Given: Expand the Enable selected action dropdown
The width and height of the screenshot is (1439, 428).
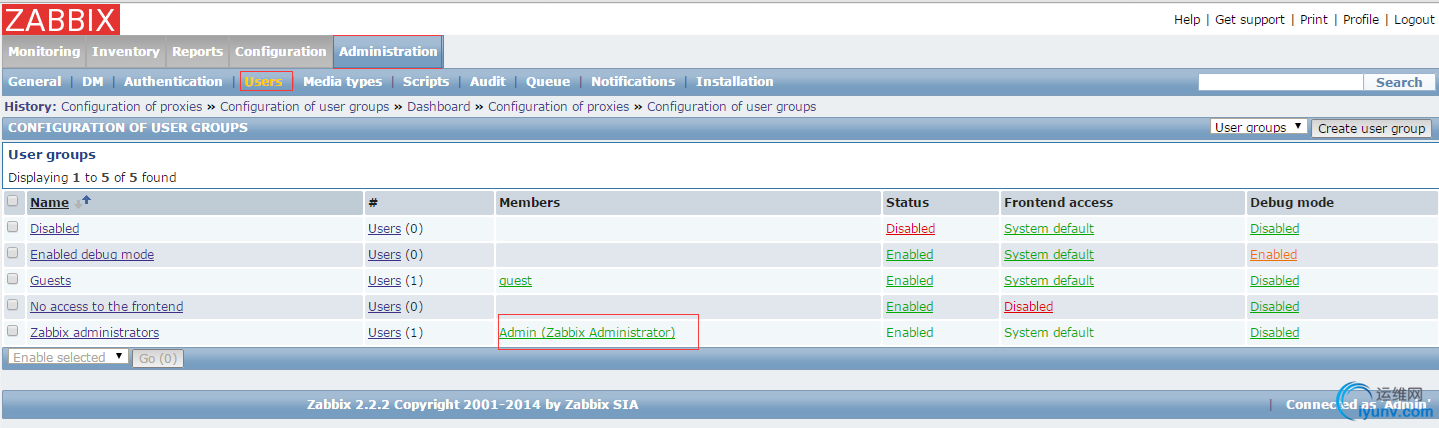Looking at the screenshot, I should coord(68,357).
